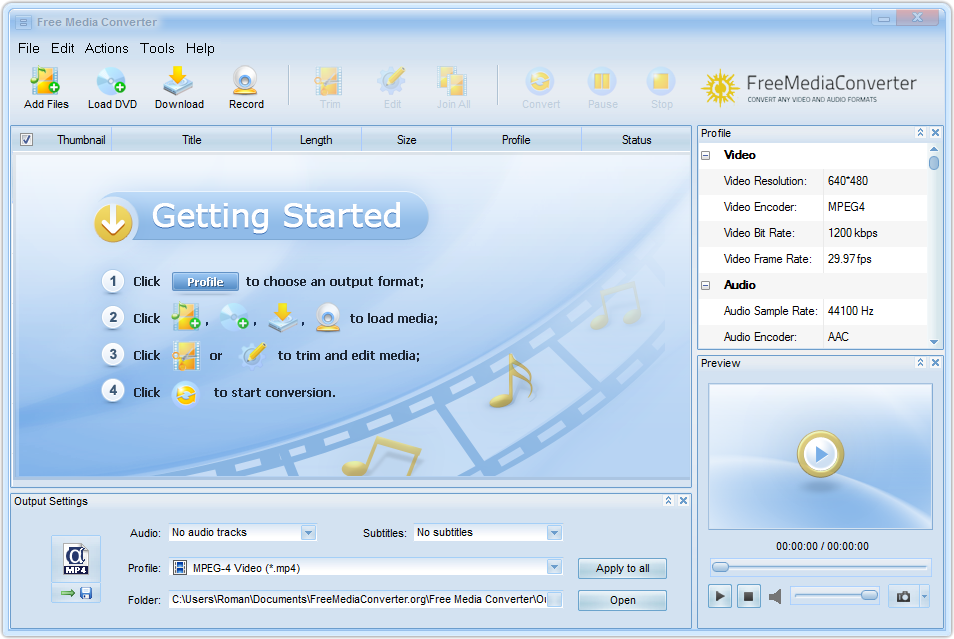Open the Profile format dropdown
The image size is (954, 639).
click(554, 567)
